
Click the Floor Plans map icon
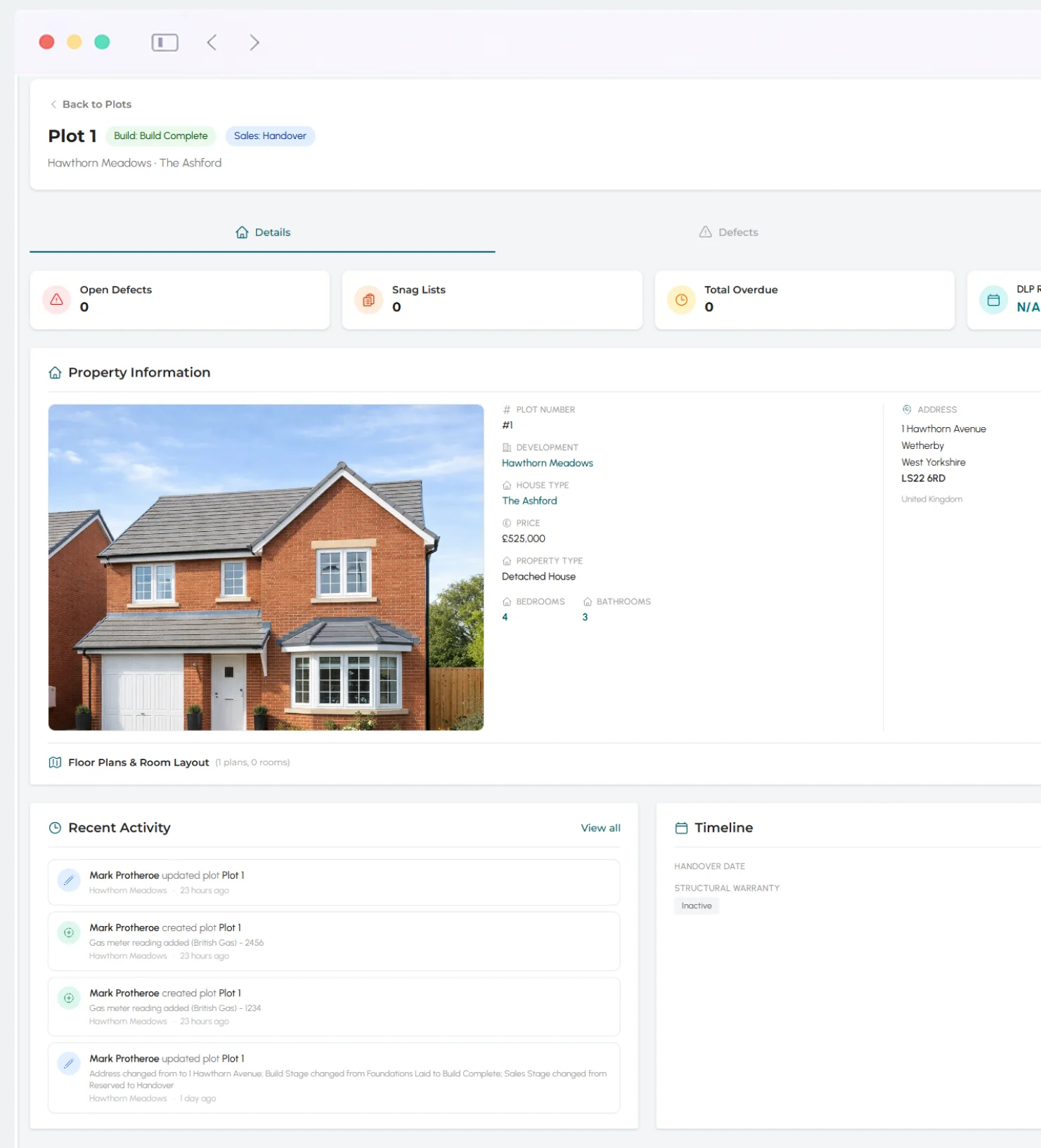55,762
